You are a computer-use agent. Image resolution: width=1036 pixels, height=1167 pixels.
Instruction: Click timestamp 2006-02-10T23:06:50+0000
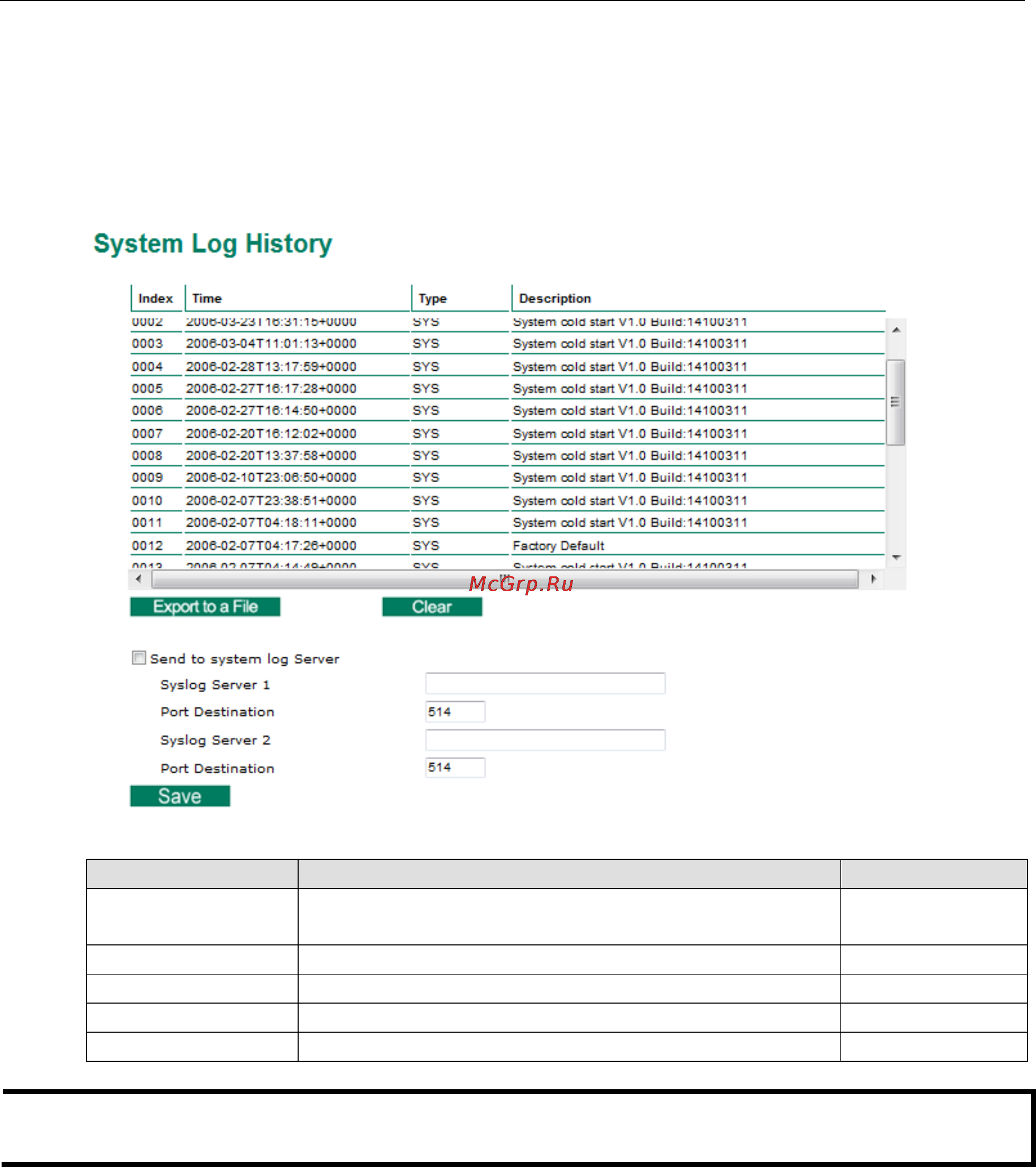[x=271, y=477]
